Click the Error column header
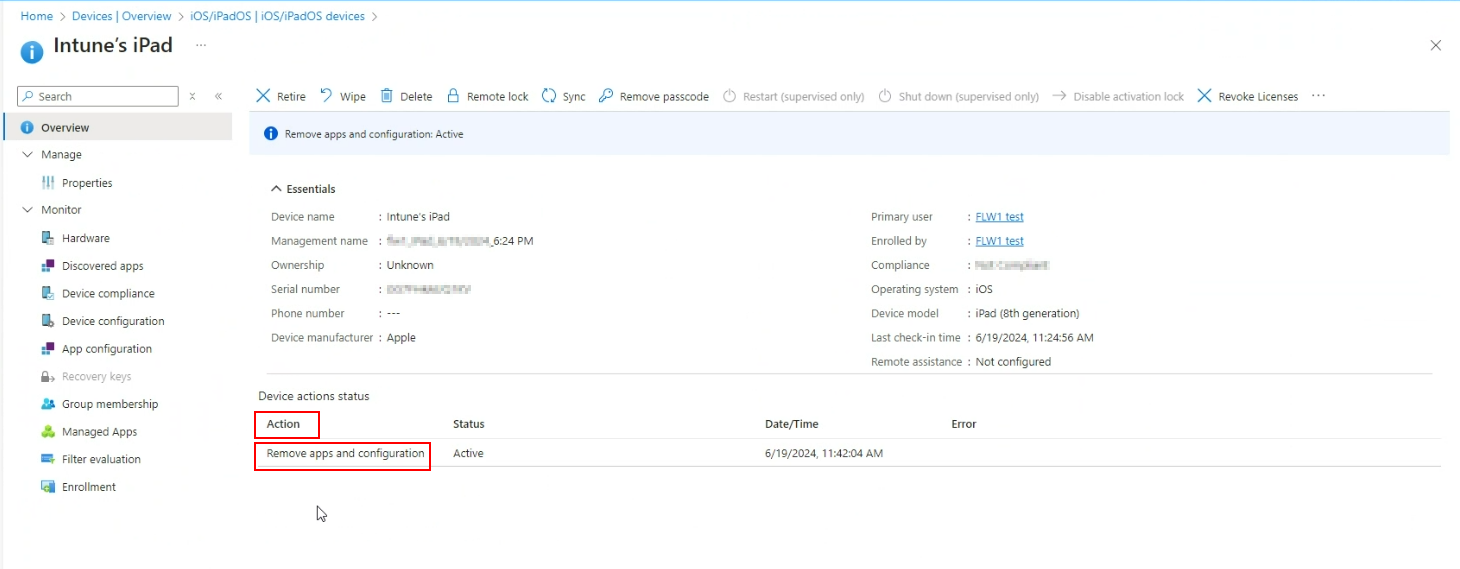Image resolution: width=1460 pixels, height=569 pixels. point(964,424)
